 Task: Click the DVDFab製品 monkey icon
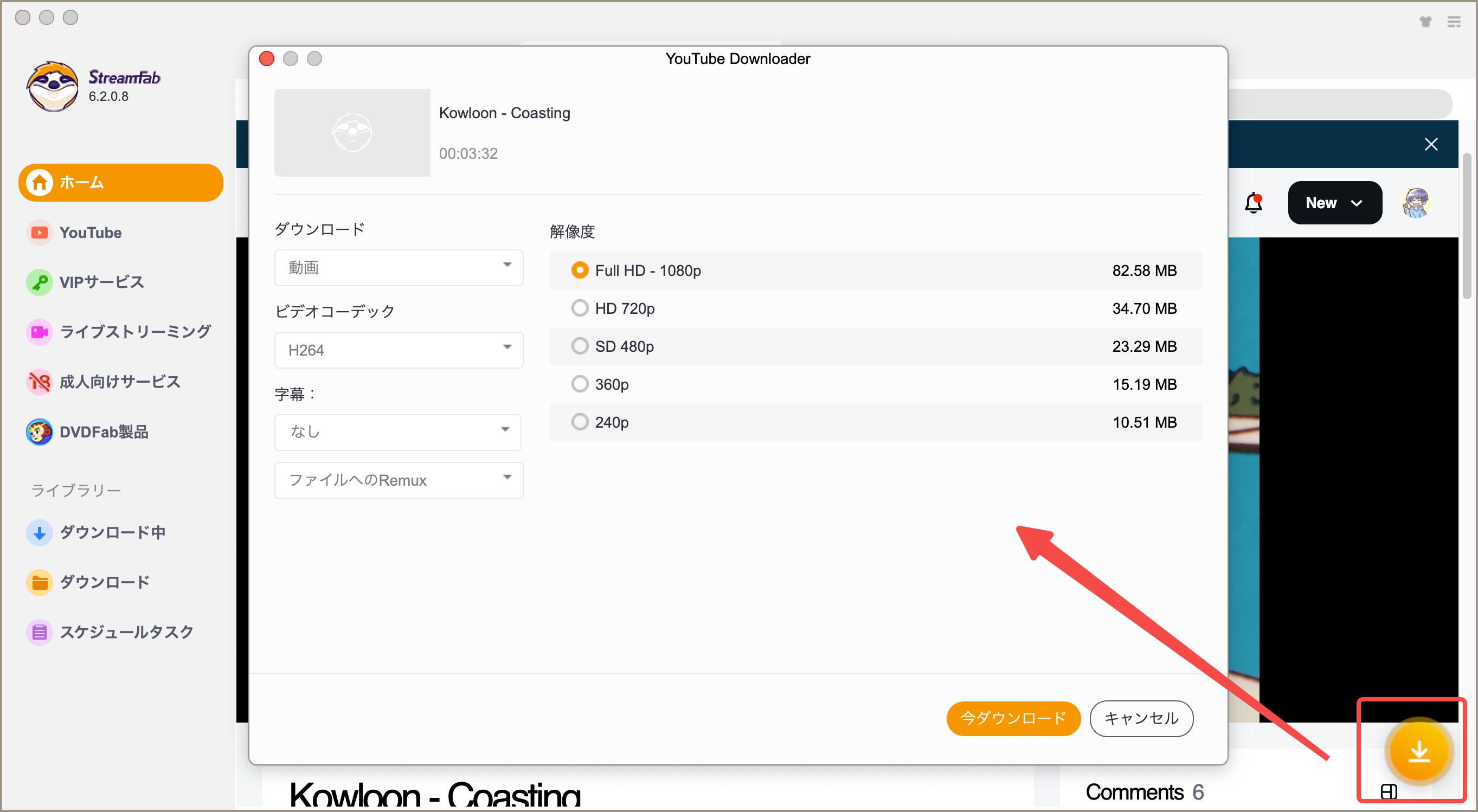(39, 431)
